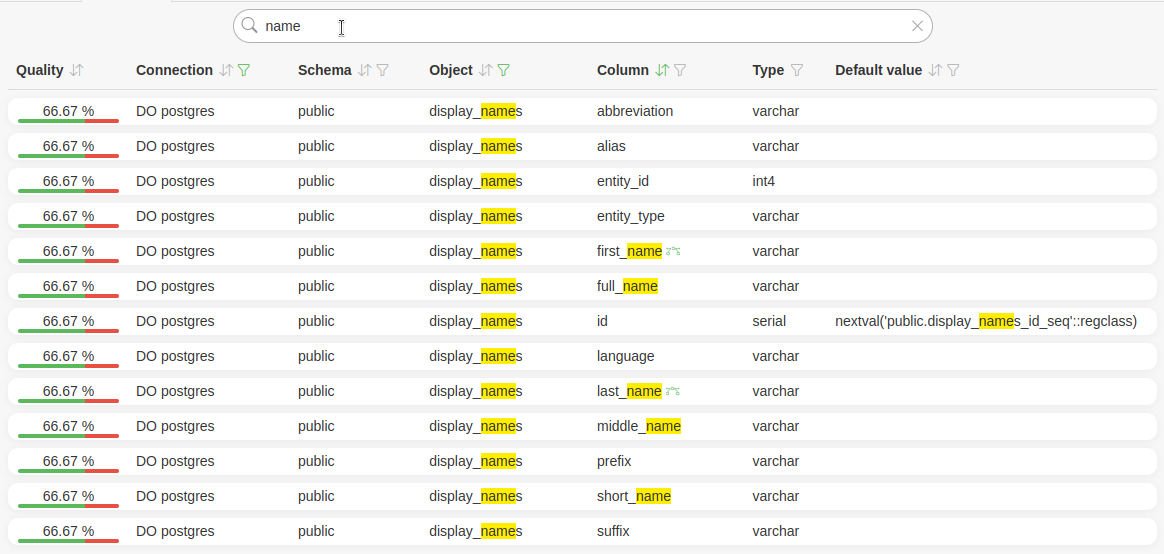
Task: Click the search input containing 'name'
Action: 580,26
